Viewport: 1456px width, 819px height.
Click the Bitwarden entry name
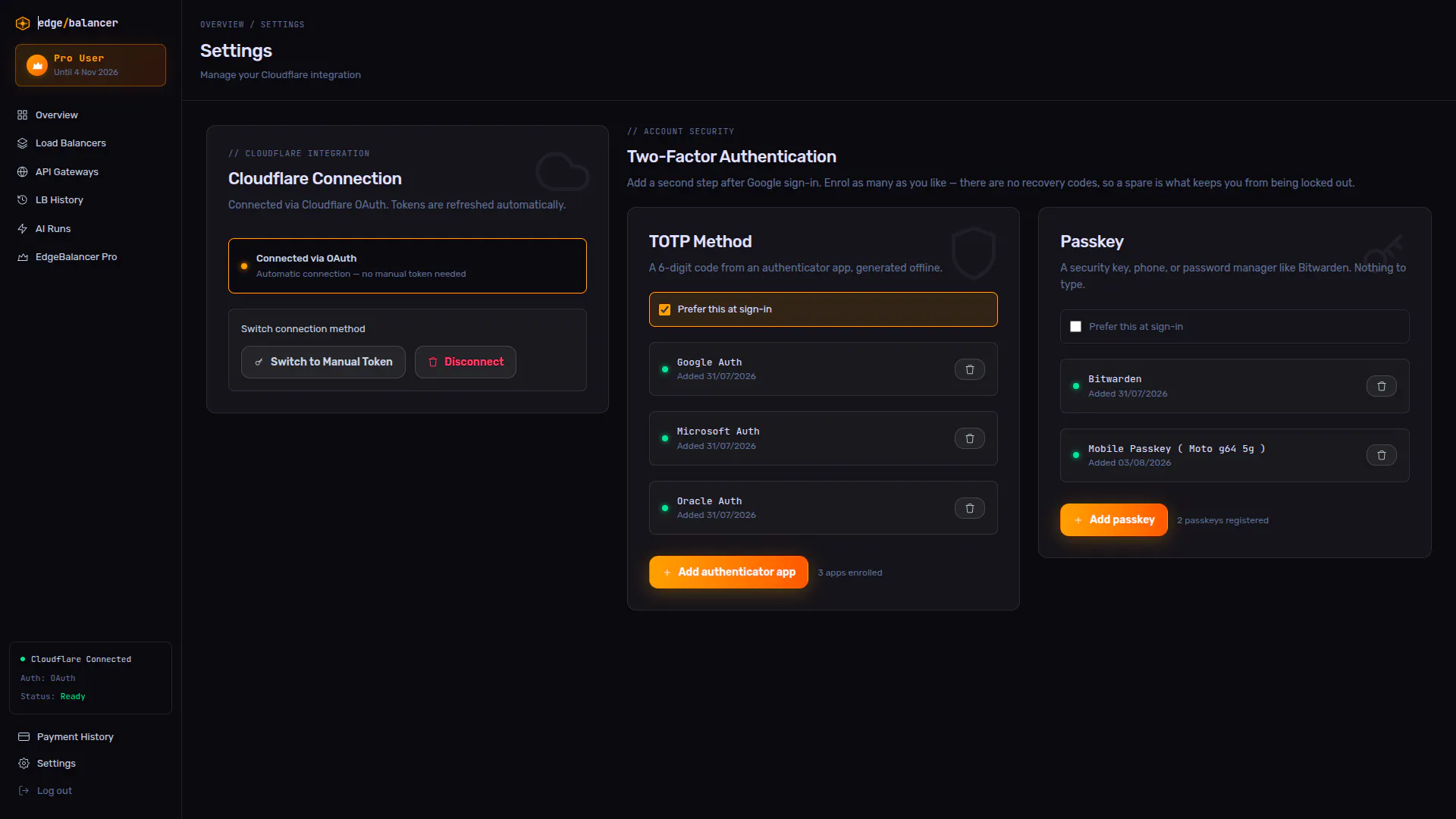click(x=1115, y=379)
